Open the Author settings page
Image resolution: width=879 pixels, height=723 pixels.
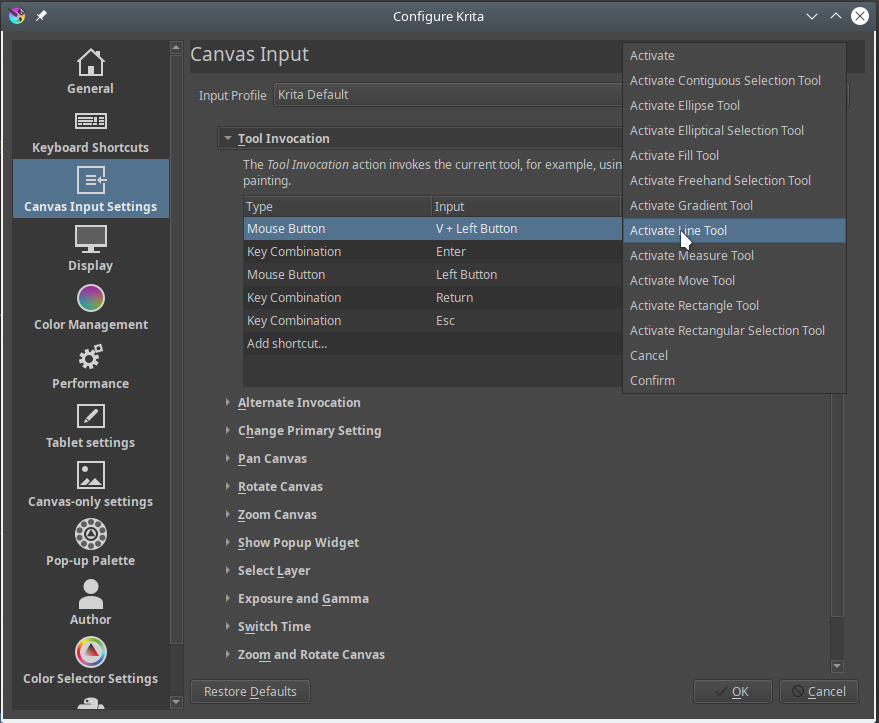[x=90, y=602]
